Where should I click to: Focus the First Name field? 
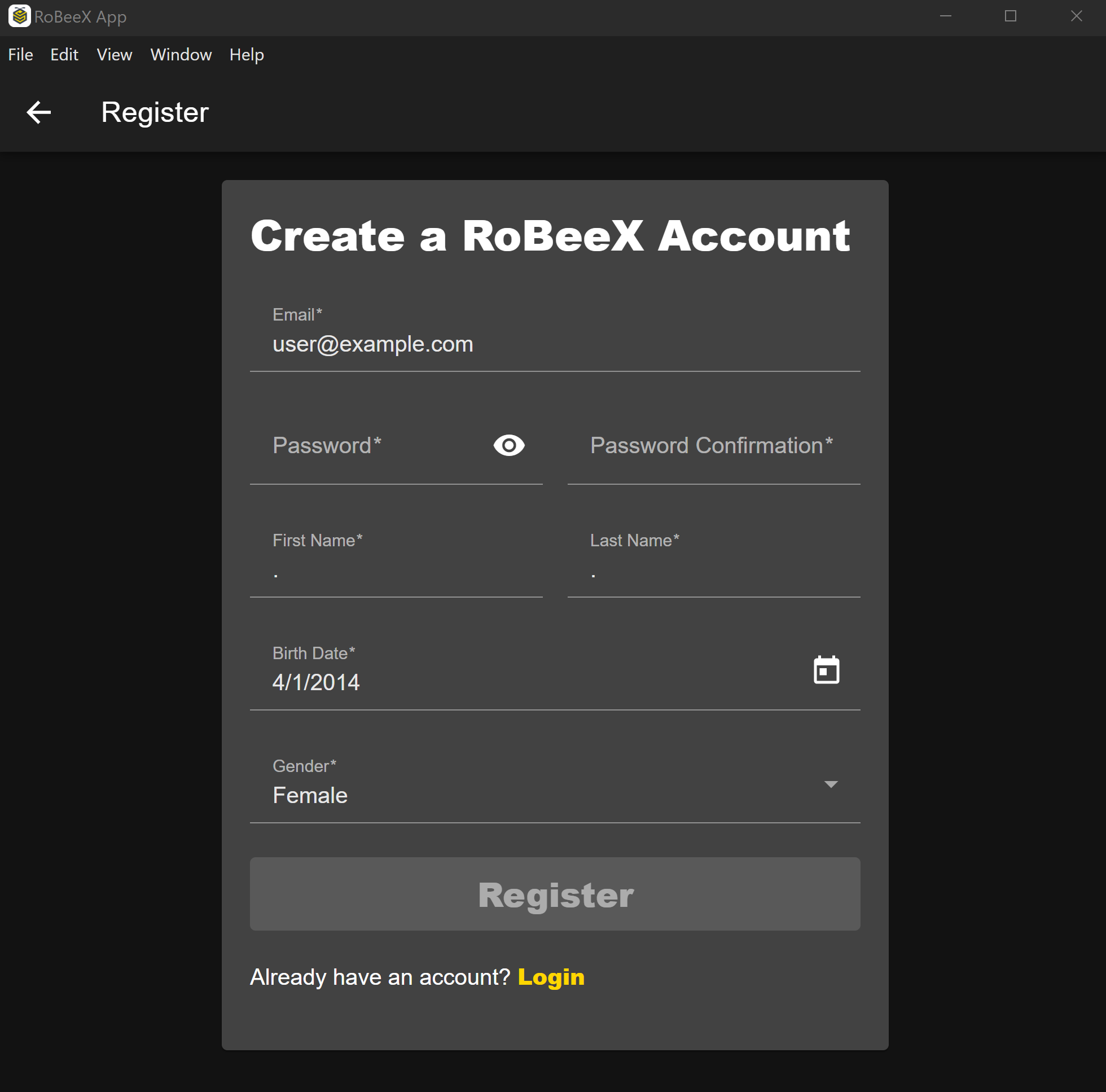(x=396, y=571)
